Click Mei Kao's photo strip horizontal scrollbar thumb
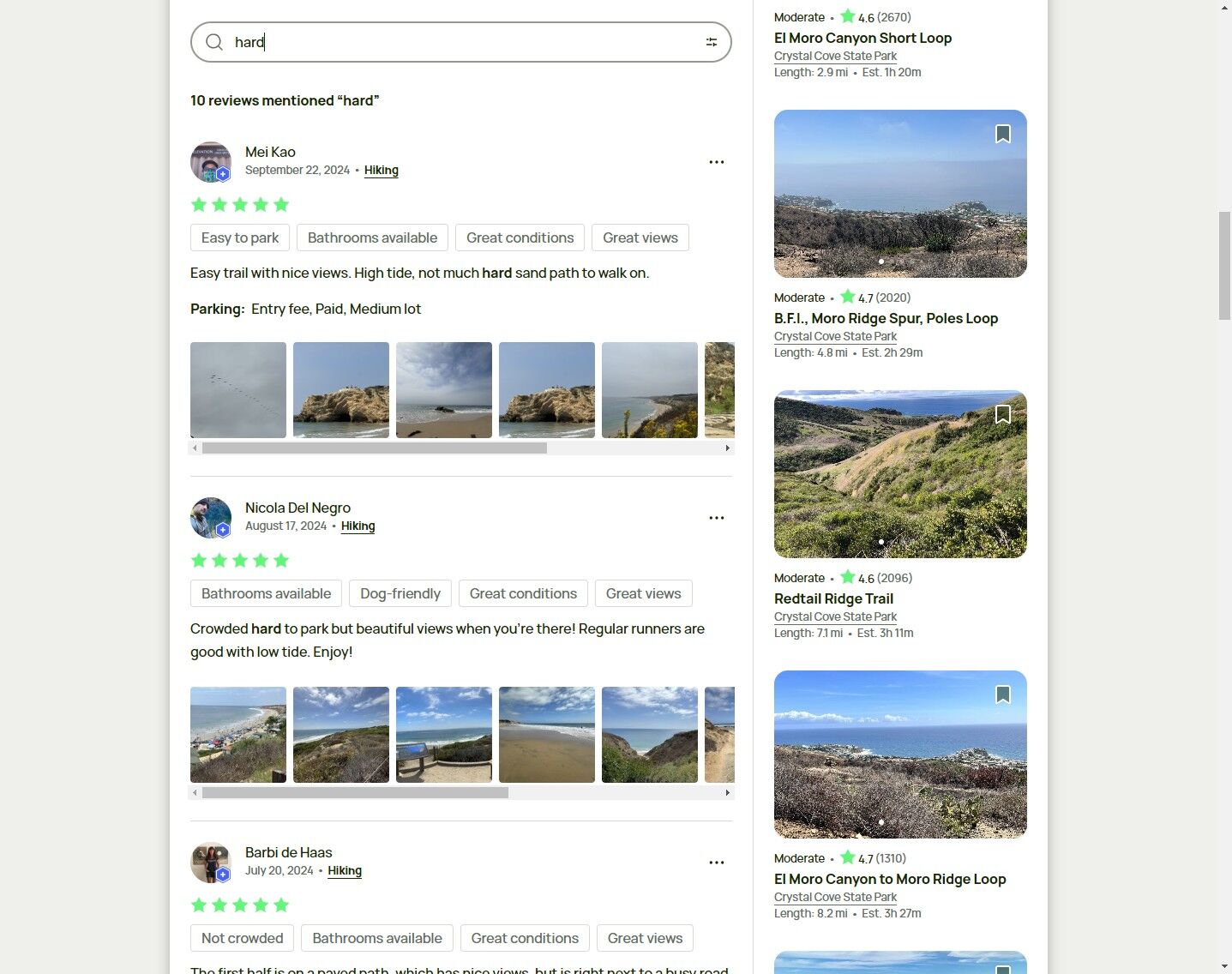Image resolution: width=1232 pixels, height=974 pixels. tap(375, 448)
